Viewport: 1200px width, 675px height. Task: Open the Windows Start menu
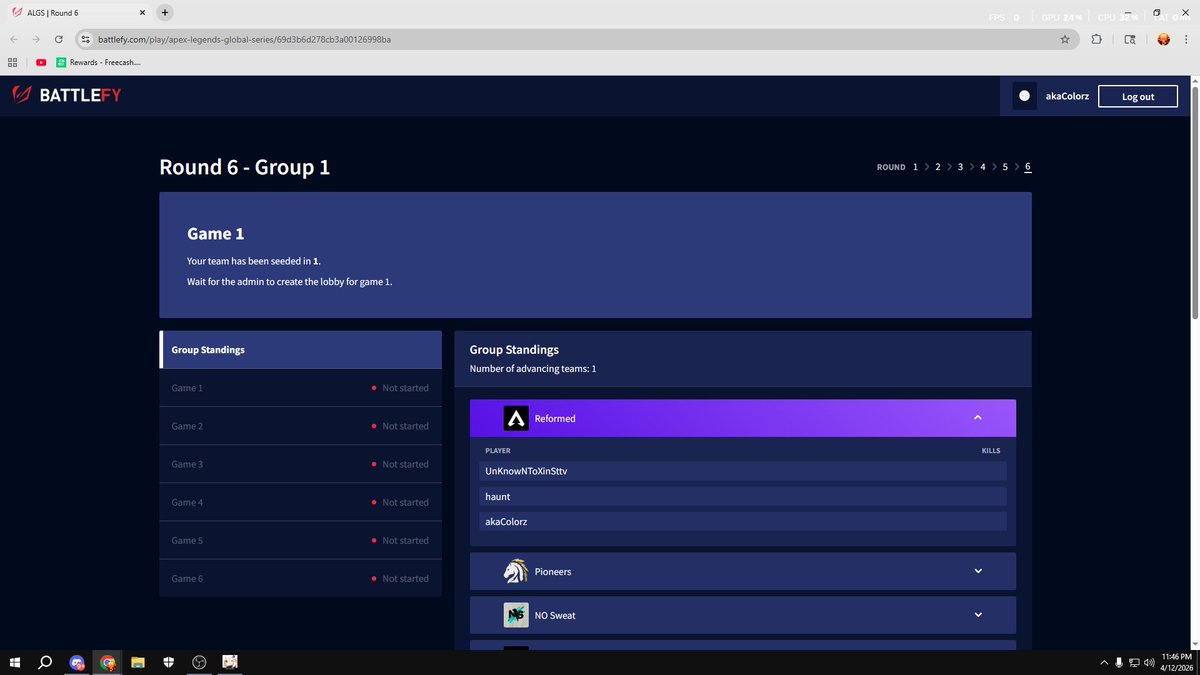[x=15, y=662]
